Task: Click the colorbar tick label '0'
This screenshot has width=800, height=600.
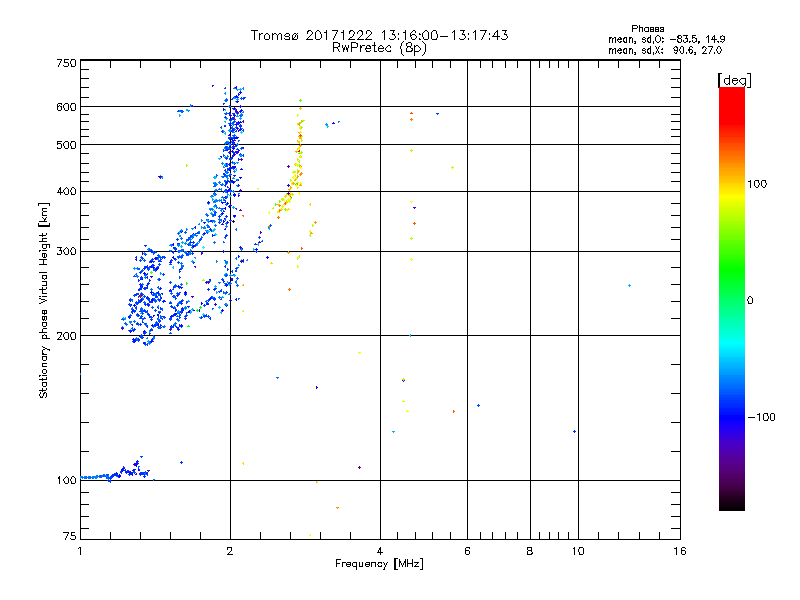Action: 750,301
